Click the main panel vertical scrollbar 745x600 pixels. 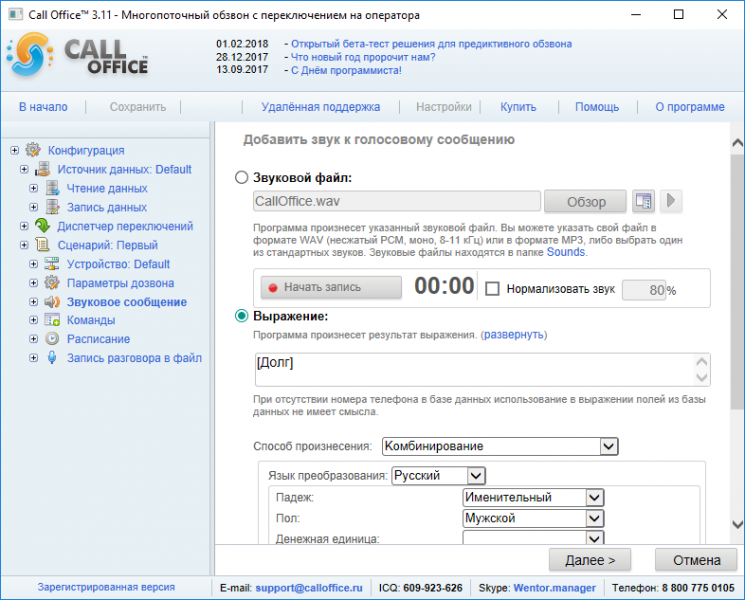tap(737, 333)
